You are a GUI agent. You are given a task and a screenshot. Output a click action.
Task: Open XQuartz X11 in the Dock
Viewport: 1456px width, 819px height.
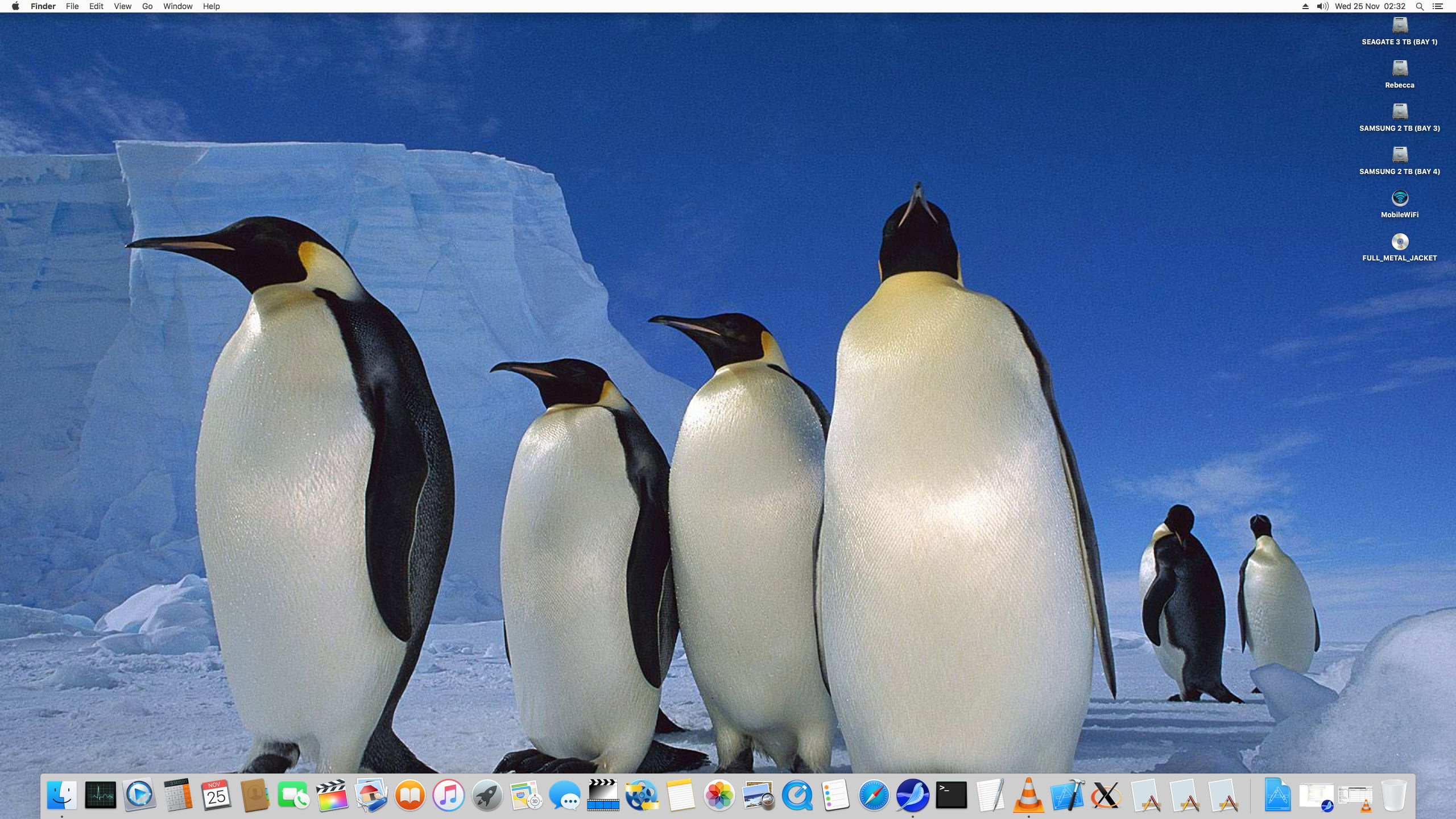[x=1106, y=795]
